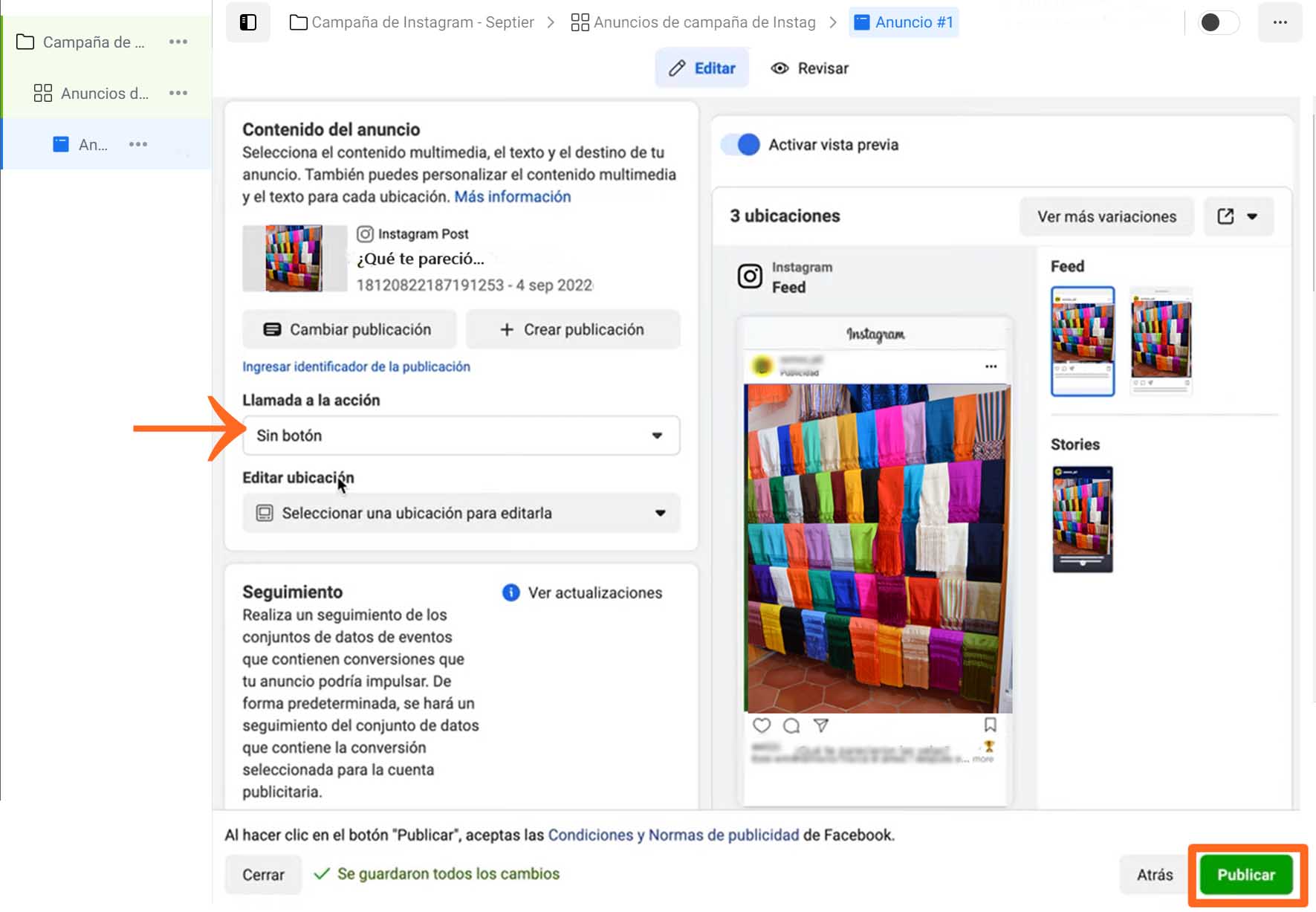The width and height of the screenshot is (1316, 912).
Task: Save the post using the bookmark icon
Action: (x=991, y=725)
